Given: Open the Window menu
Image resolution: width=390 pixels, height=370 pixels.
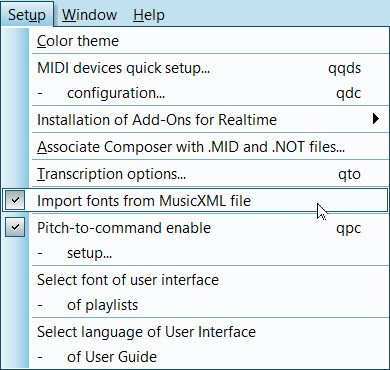Looking at the screenshot, I should point(89,15).
